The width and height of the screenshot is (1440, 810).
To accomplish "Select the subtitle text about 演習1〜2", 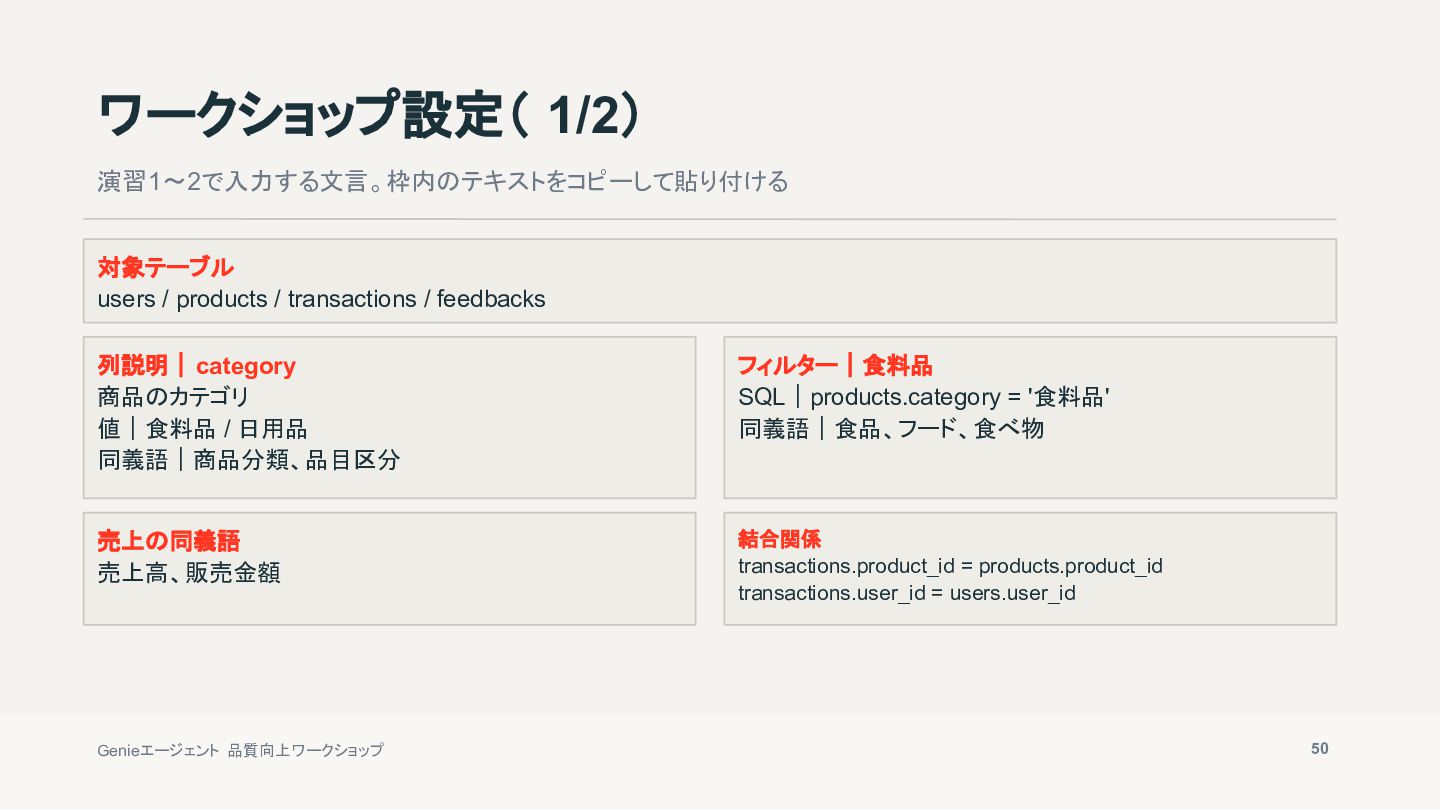I will point(443,182).
